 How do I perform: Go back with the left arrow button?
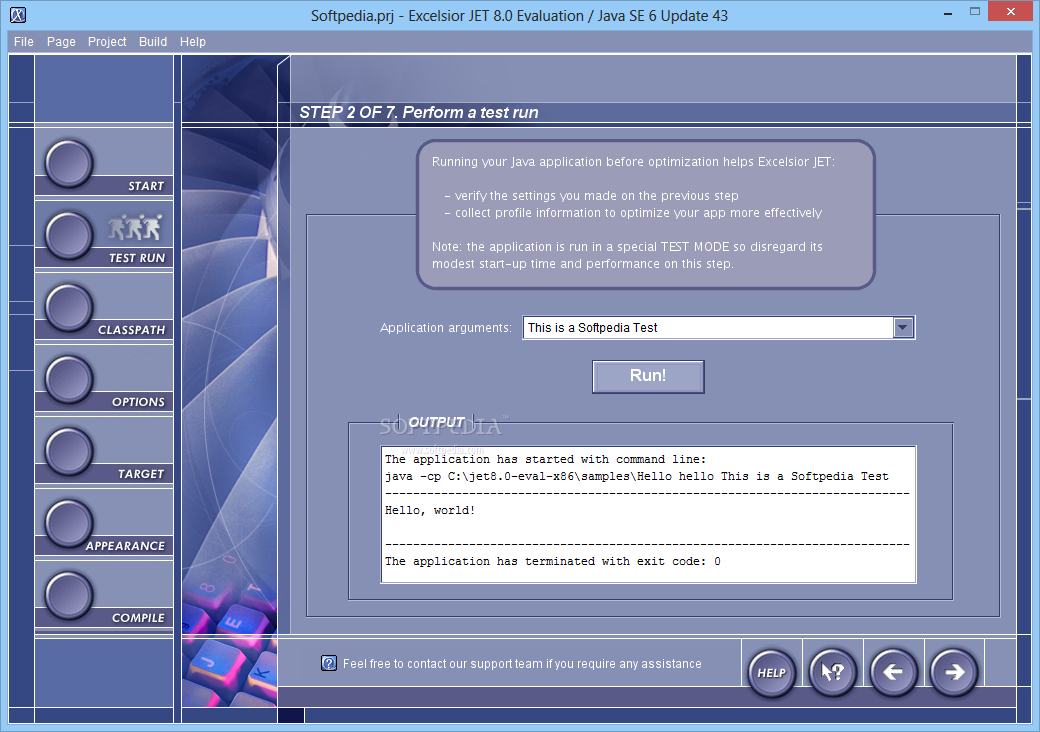pyautogui.click(x=893, y=672)
